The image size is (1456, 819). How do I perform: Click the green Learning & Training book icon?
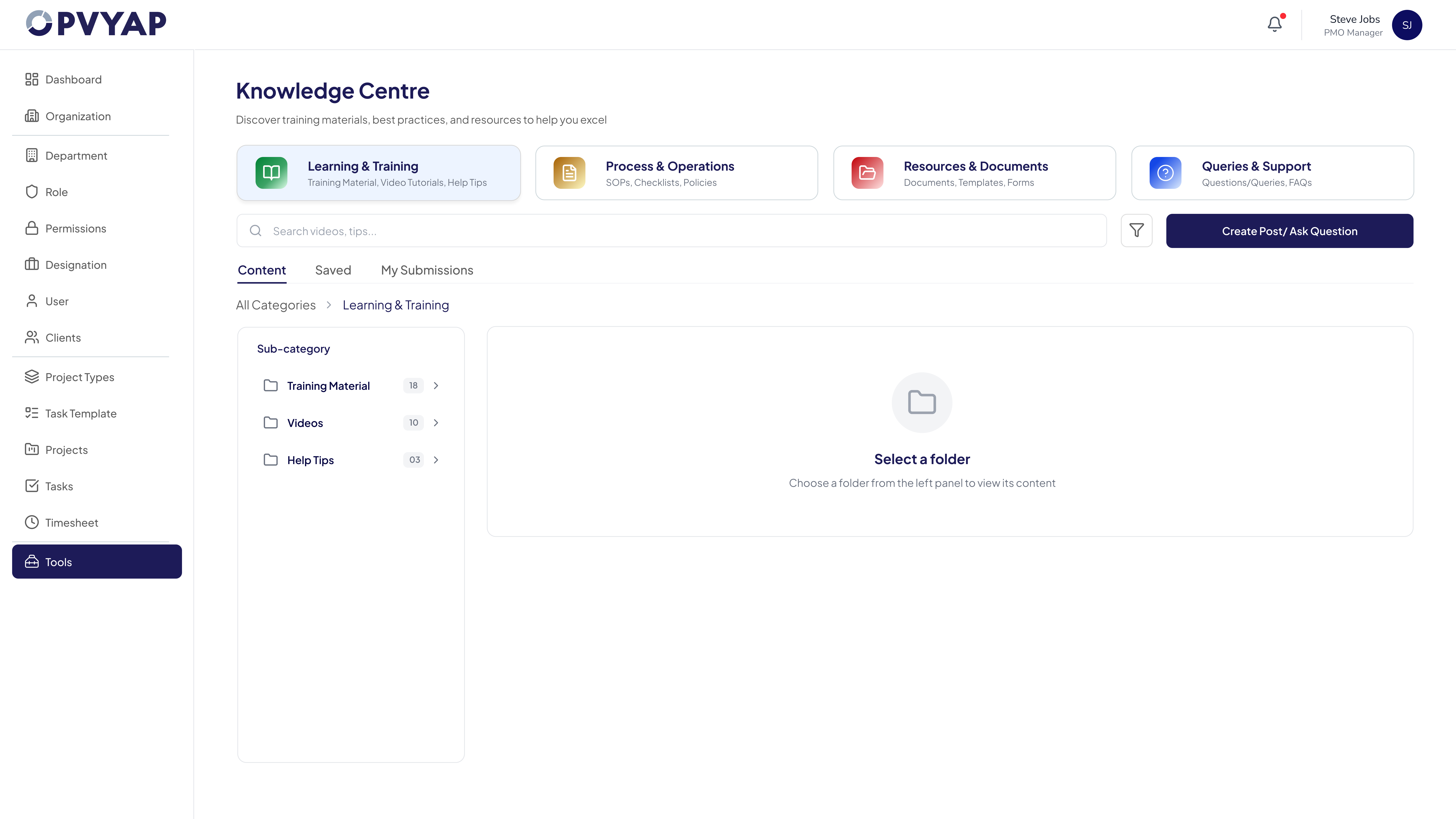point(271,173)
